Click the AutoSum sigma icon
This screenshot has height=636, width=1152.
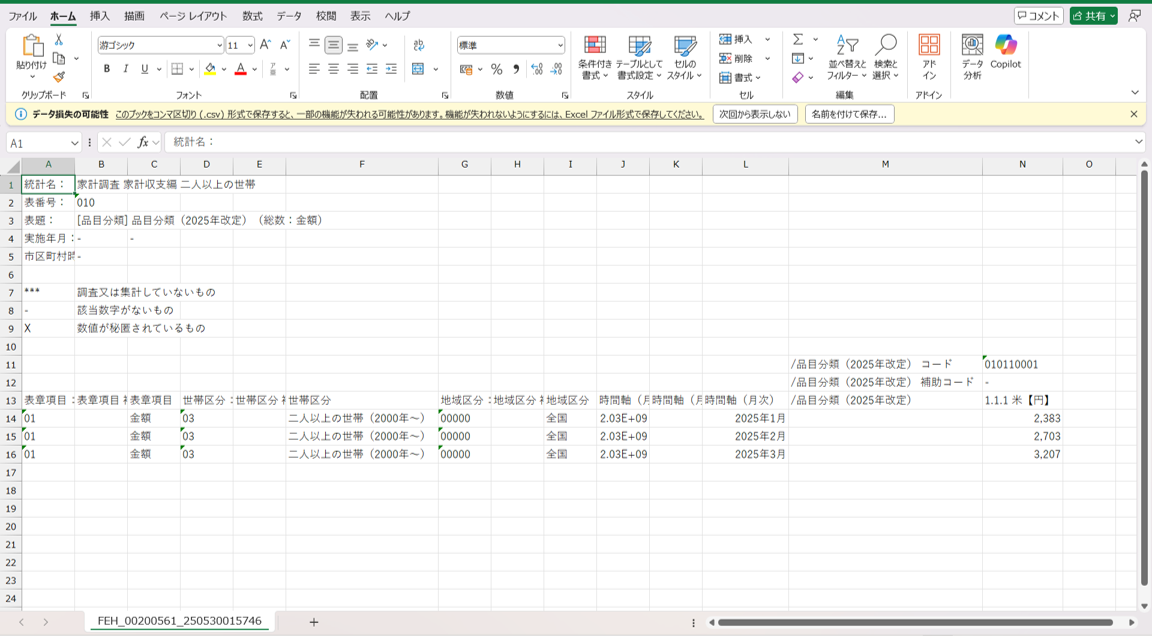[798, 40]
